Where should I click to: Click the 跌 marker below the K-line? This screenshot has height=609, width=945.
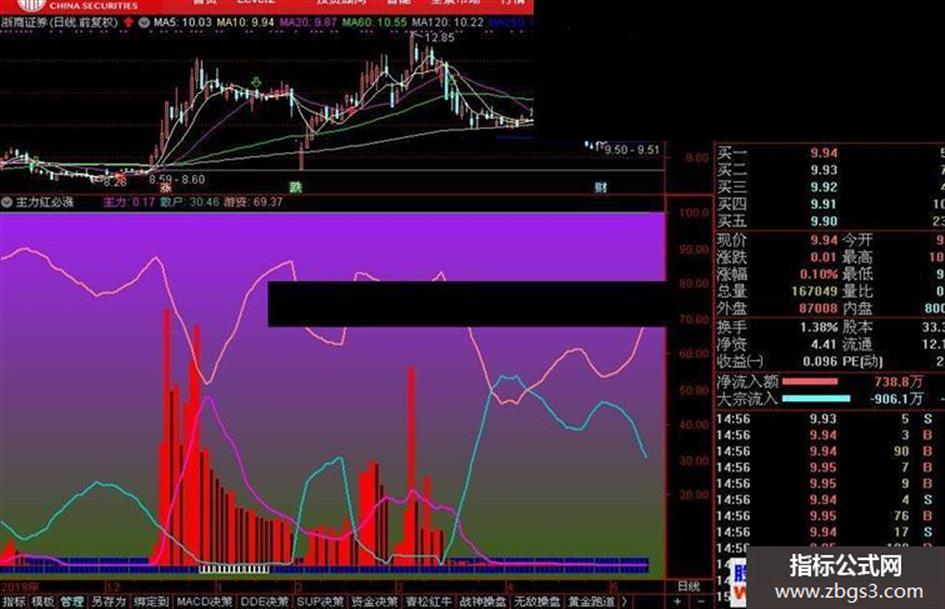click(295, 188)
